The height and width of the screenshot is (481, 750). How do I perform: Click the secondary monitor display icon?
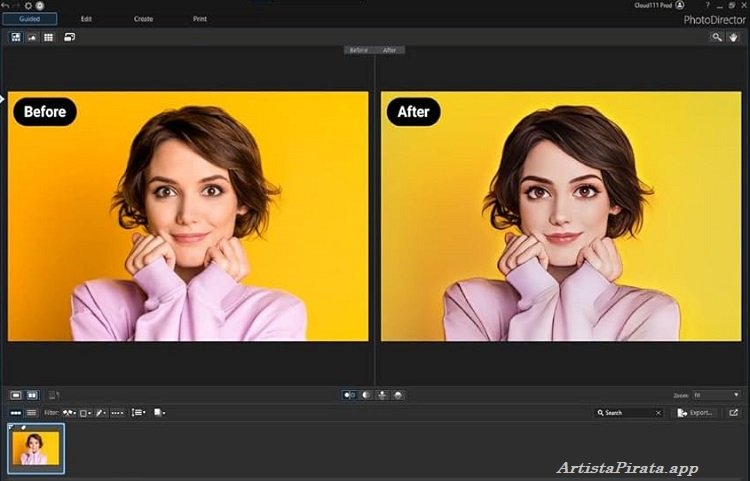[x=70, y=37]
